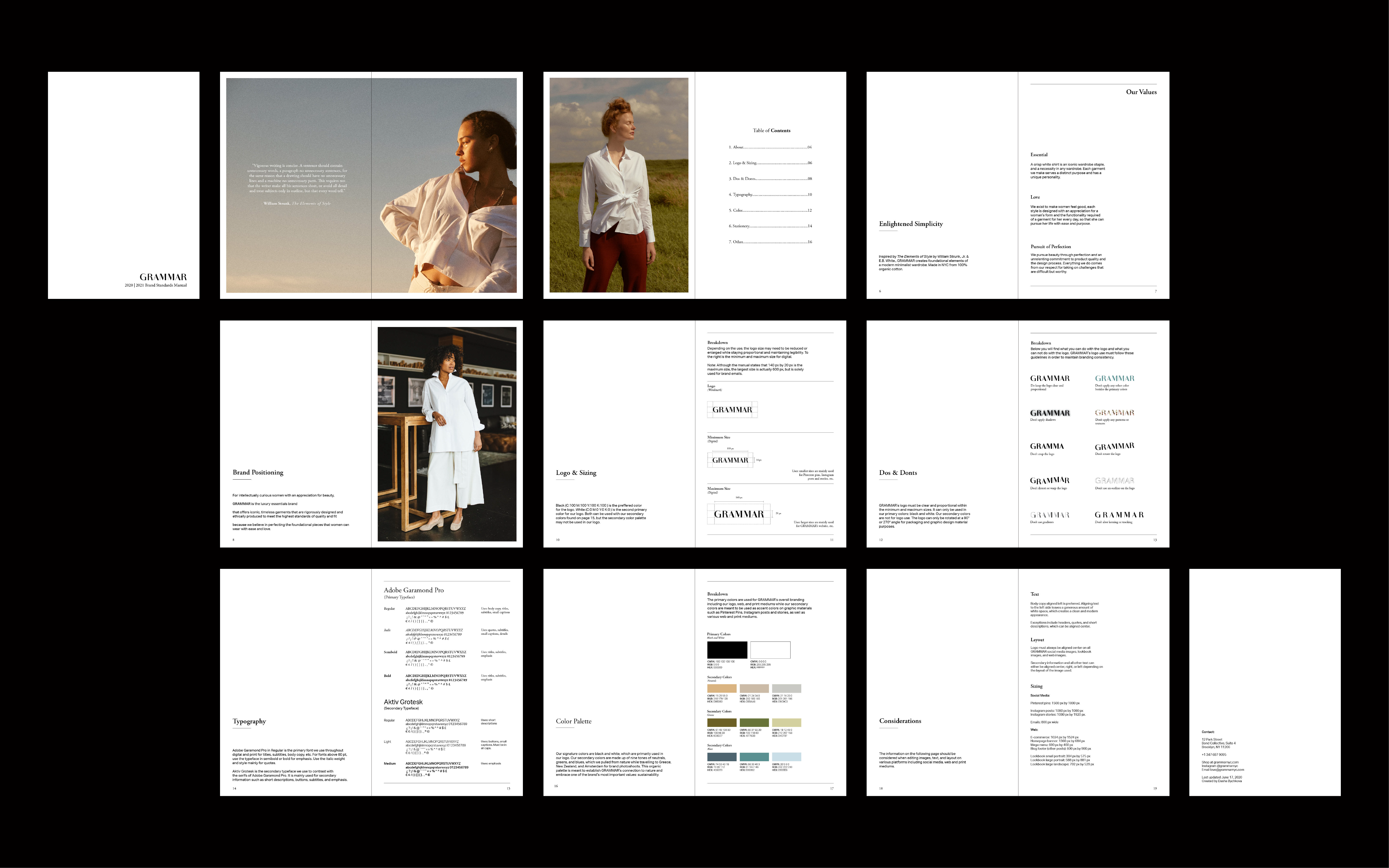
Task: Pick the tan neutral secondary swatch
Action: (721, 688)
